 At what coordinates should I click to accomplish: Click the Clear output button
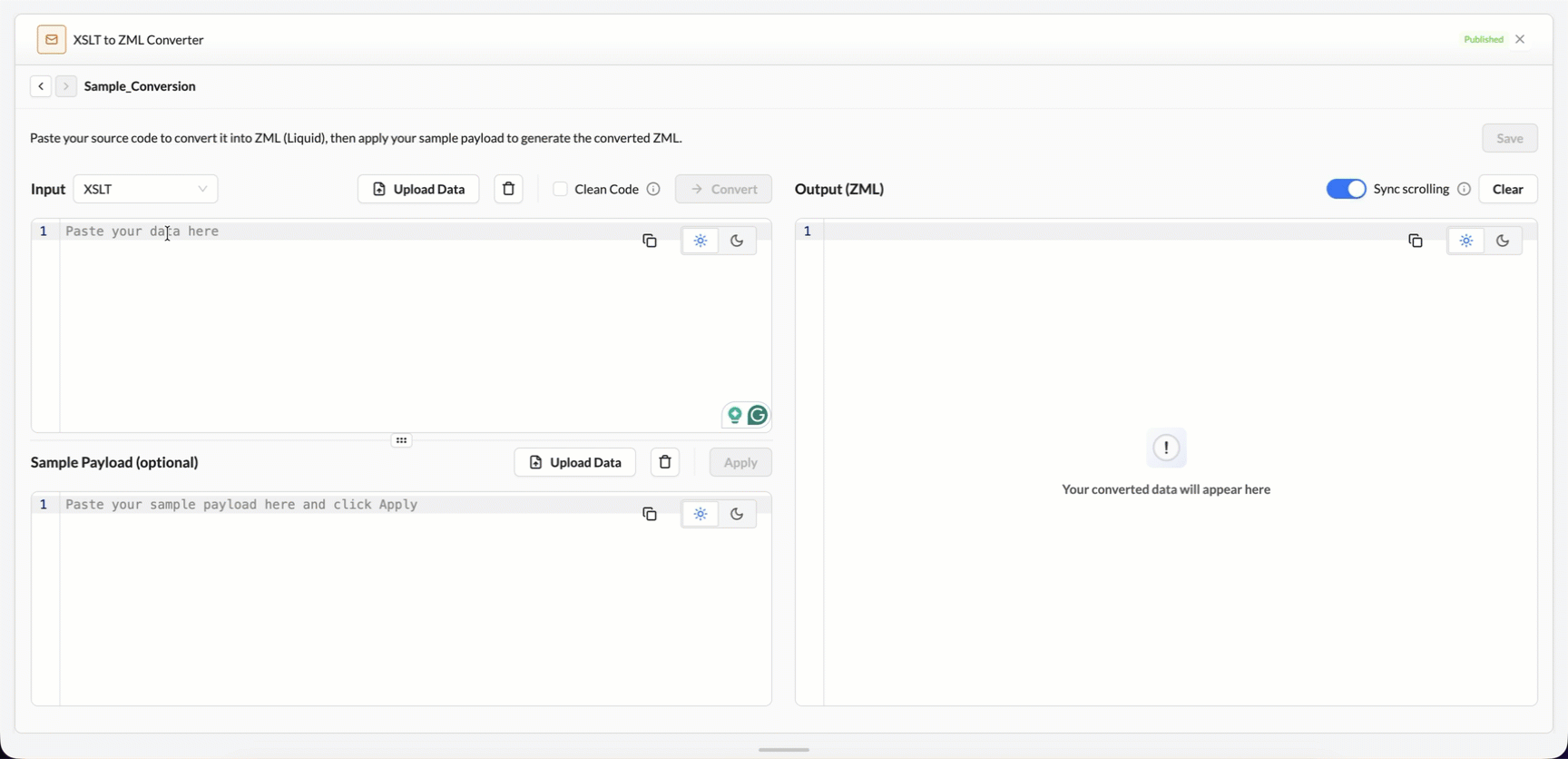1508,189
